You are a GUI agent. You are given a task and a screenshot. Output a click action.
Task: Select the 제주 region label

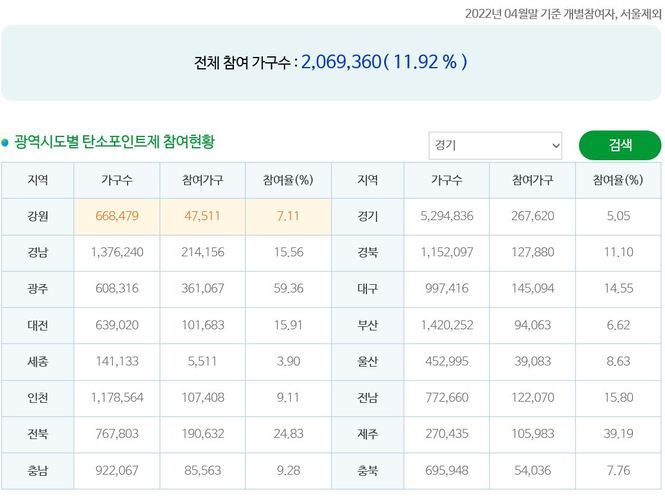click(x=367, y=434)
